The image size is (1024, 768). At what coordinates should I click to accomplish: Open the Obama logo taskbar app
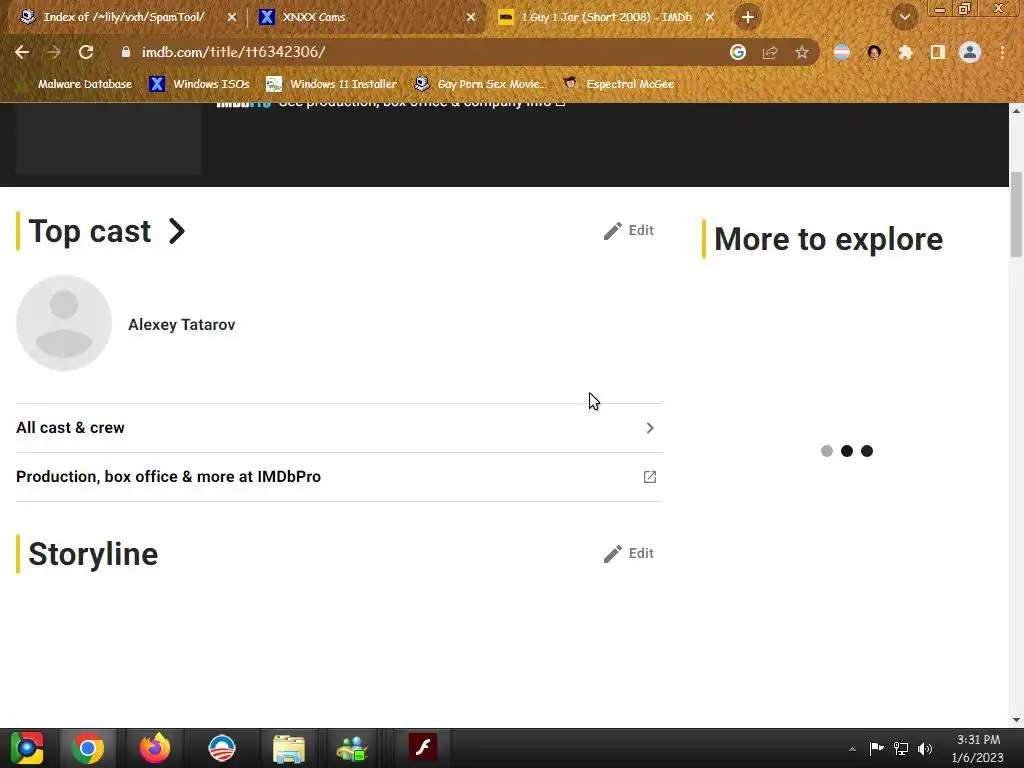pos(222,748)
